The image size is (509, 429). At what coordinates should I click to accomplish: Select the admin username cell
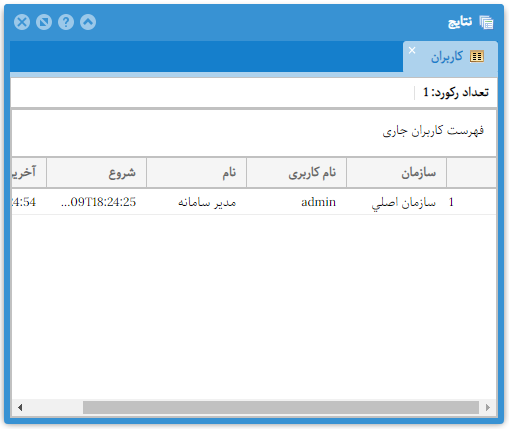pyautogui.click(x=297, y=202)
